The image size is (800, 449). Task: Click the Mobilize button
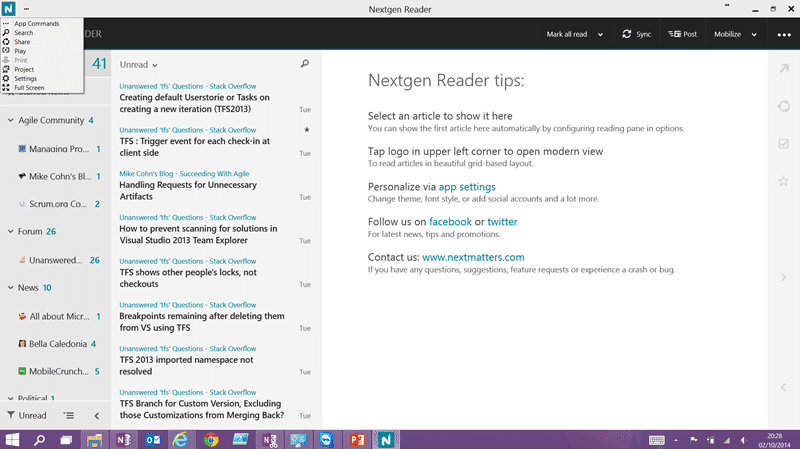728,34
